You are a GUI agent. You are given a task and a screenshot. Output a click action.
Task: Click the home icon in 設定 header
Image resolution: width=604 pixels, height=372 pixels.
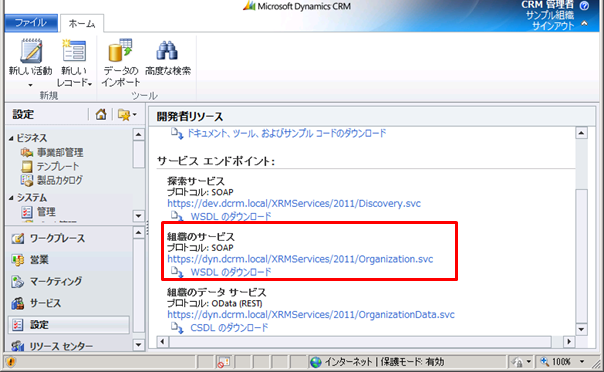pos(101,114)
